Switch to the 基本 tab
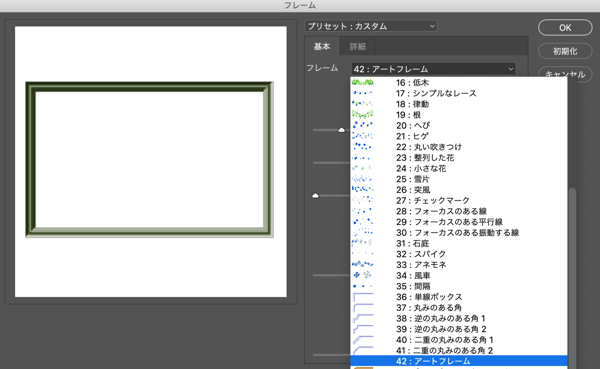 click(x=322, y=46)
